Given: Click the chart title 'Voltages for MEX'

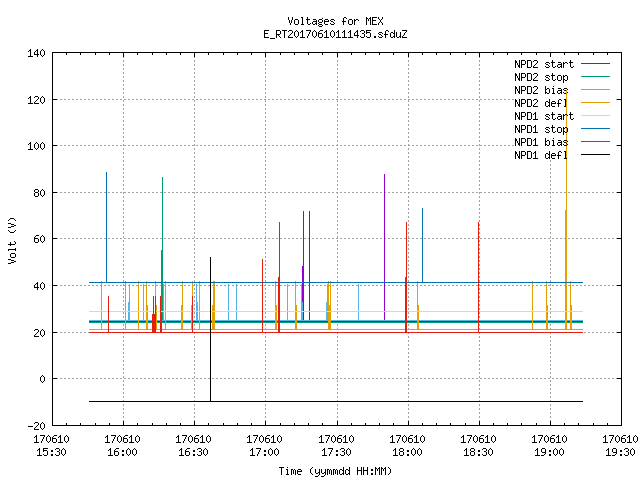Looking at the screenshot, I should tap(335, 21).
